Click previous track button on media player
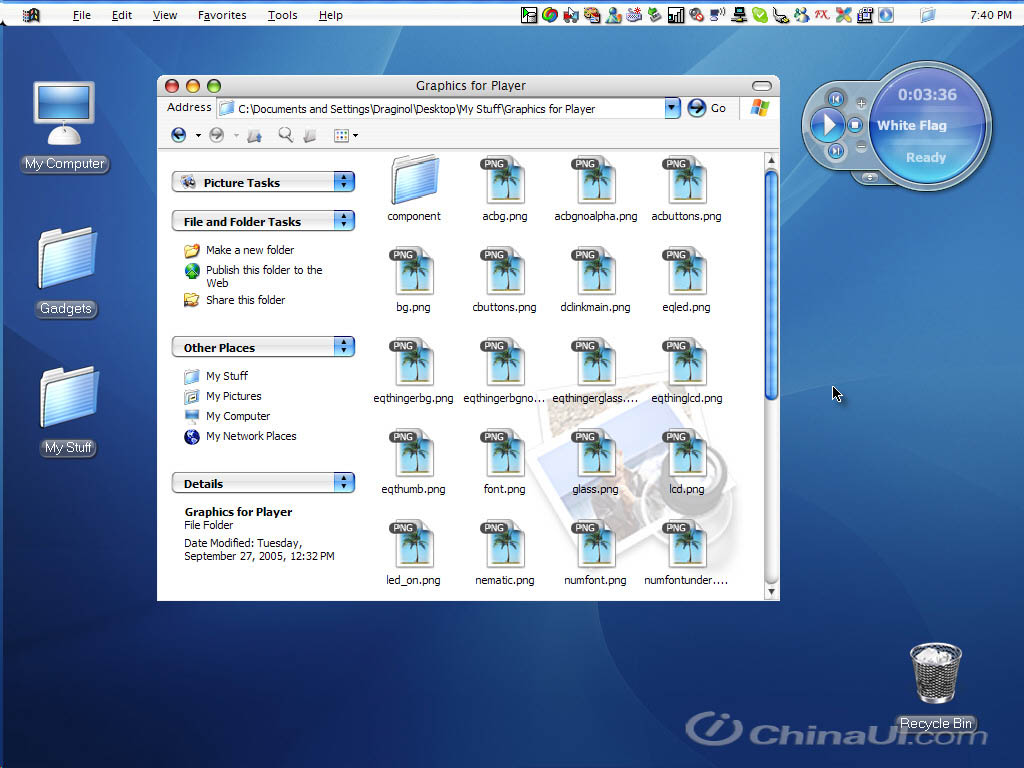 tap(835, 99)
